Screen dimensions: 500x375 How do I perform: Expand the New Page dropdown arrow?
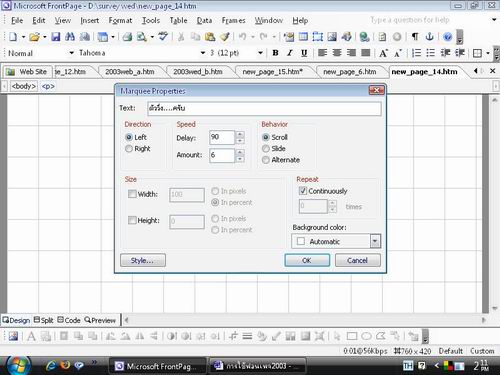[x=23, y=37]
